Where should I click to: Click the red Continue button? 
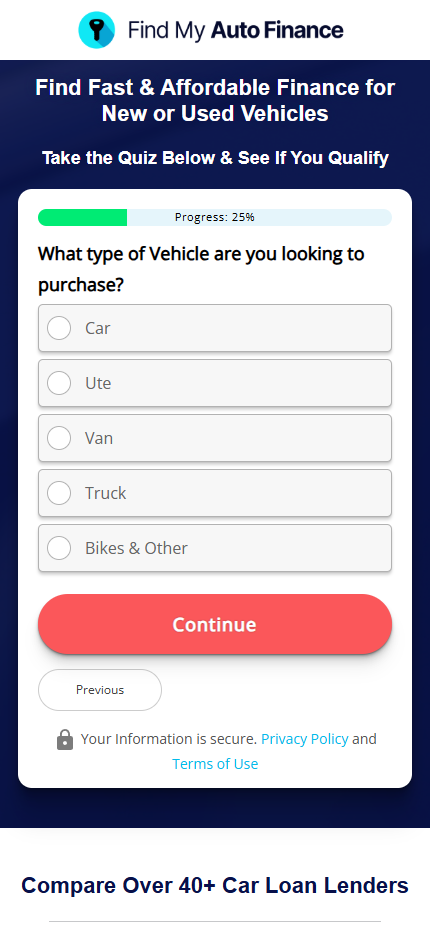215,624
